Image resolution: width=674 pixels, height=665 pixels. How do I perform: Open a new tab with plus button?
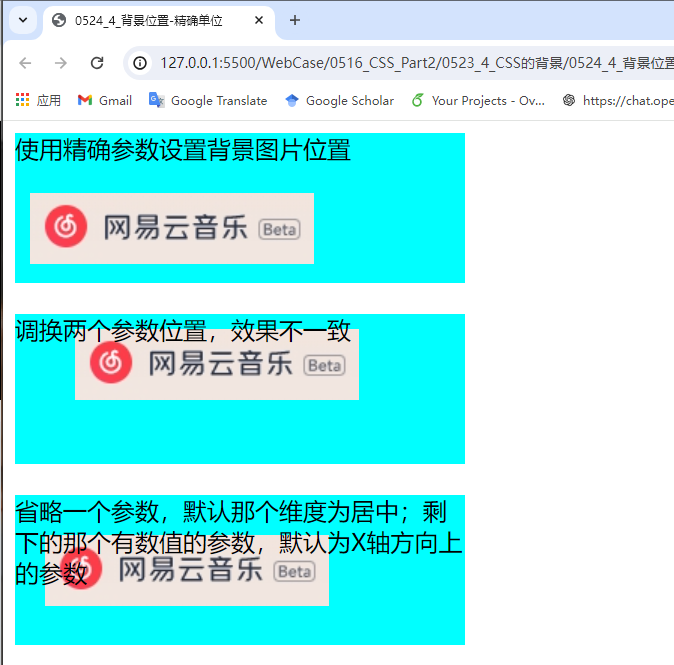click(295, 20)
